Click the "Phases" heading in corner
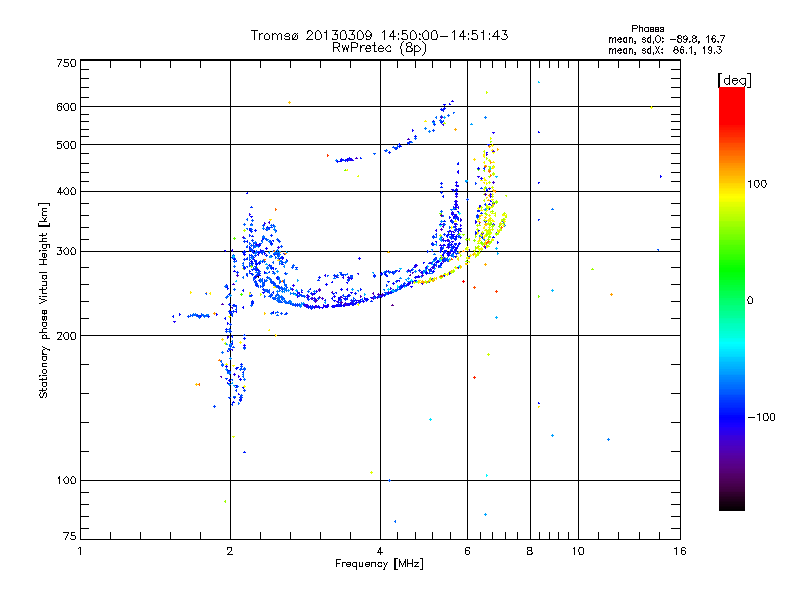 [x=647, y=29]
